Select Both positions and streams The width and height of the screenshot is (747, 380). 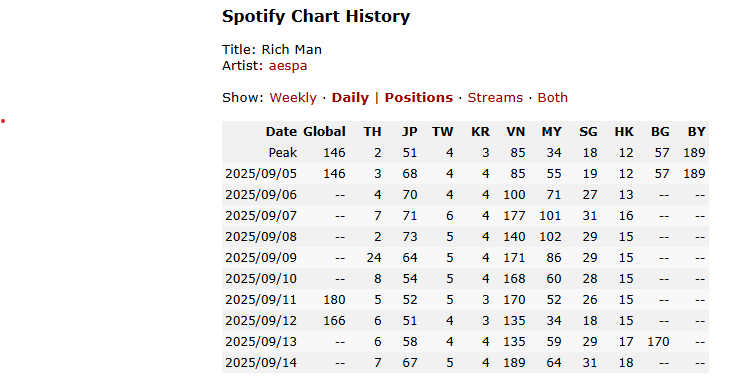(553, 98)
